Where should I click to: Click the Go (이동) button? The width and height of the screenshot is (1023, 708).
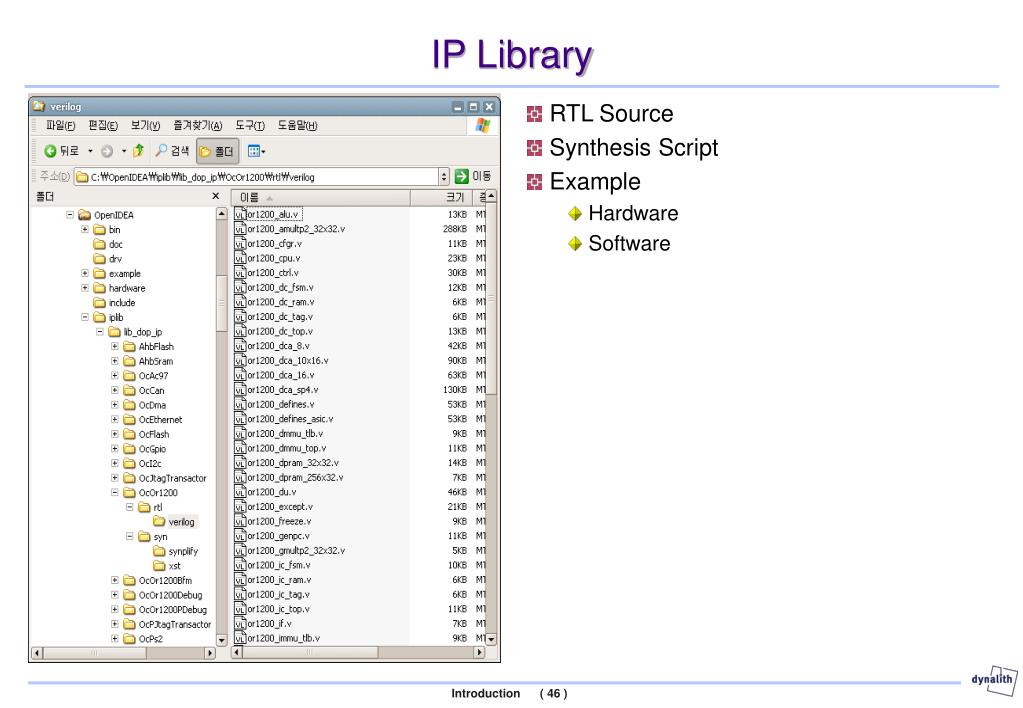[x=473, y=176]
